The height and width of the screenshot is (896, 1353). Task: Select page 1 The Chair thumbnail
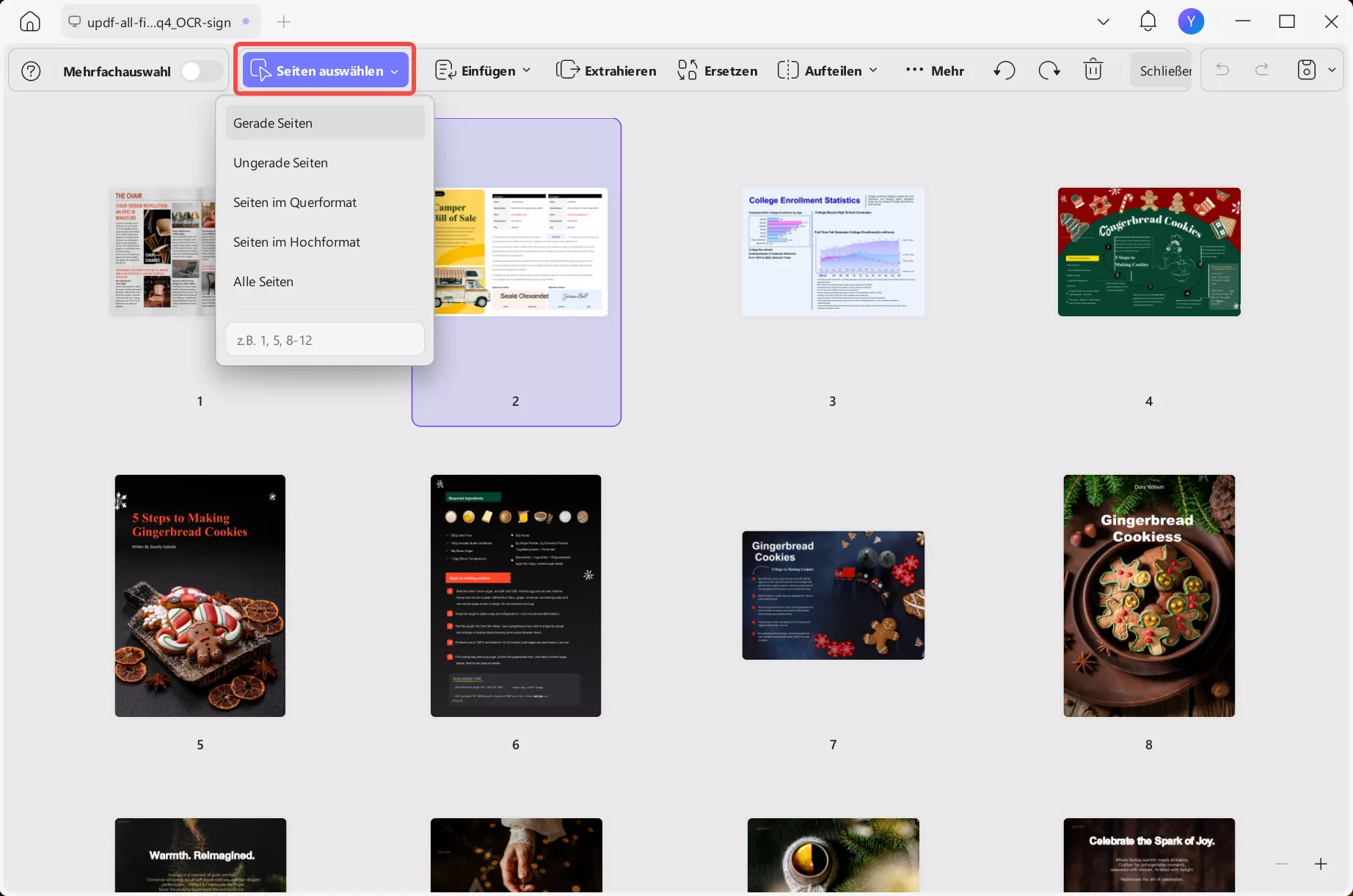click(163, 252)
